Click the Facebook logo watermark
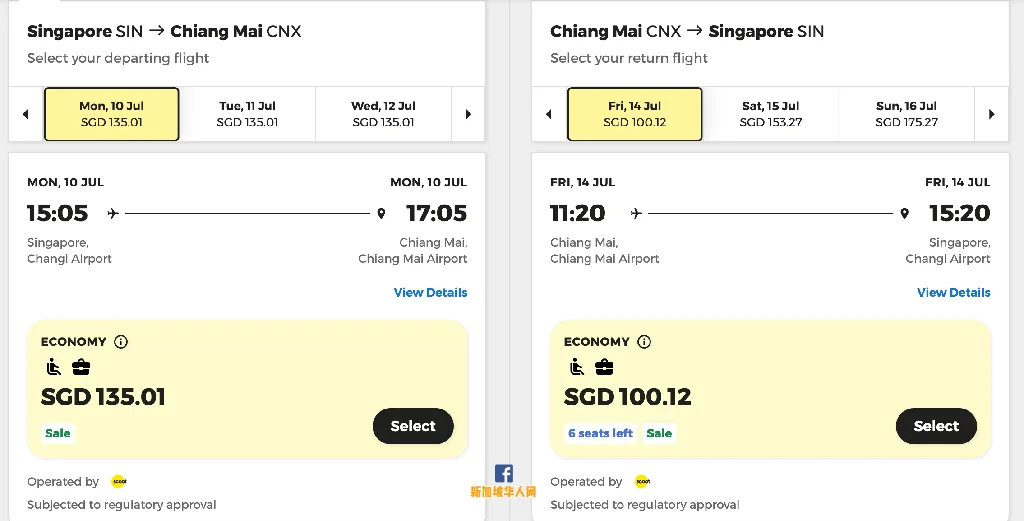 pos(504,473)
